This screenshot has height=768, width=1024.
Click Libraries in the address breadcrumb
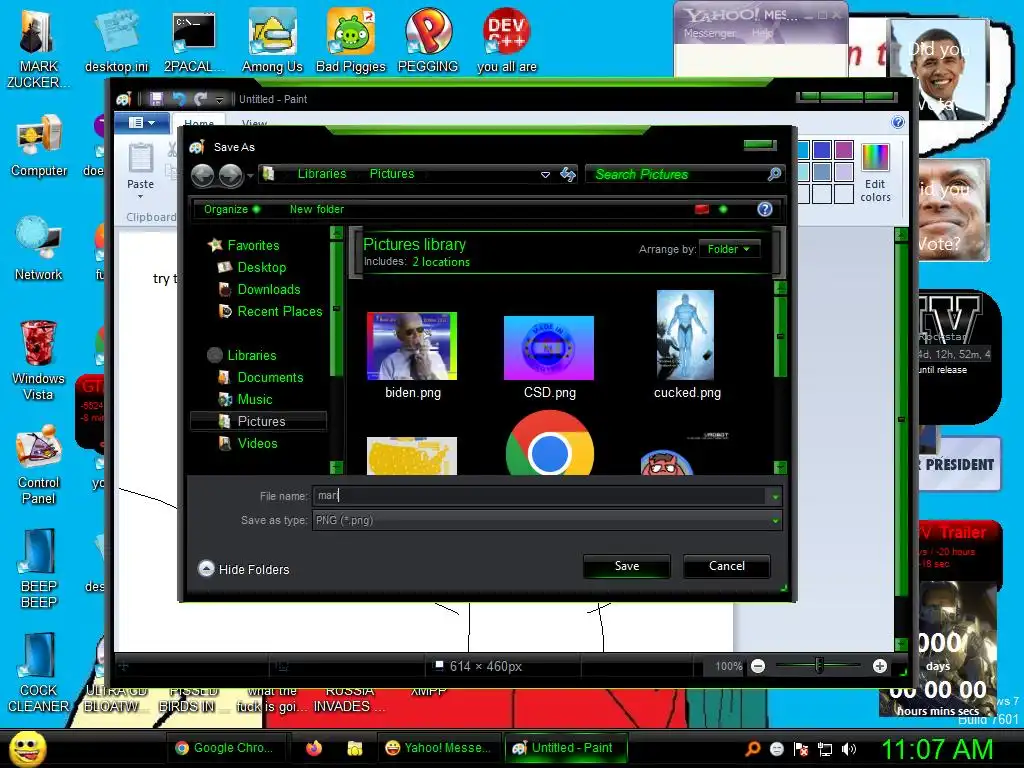click(x=322, y=174)
